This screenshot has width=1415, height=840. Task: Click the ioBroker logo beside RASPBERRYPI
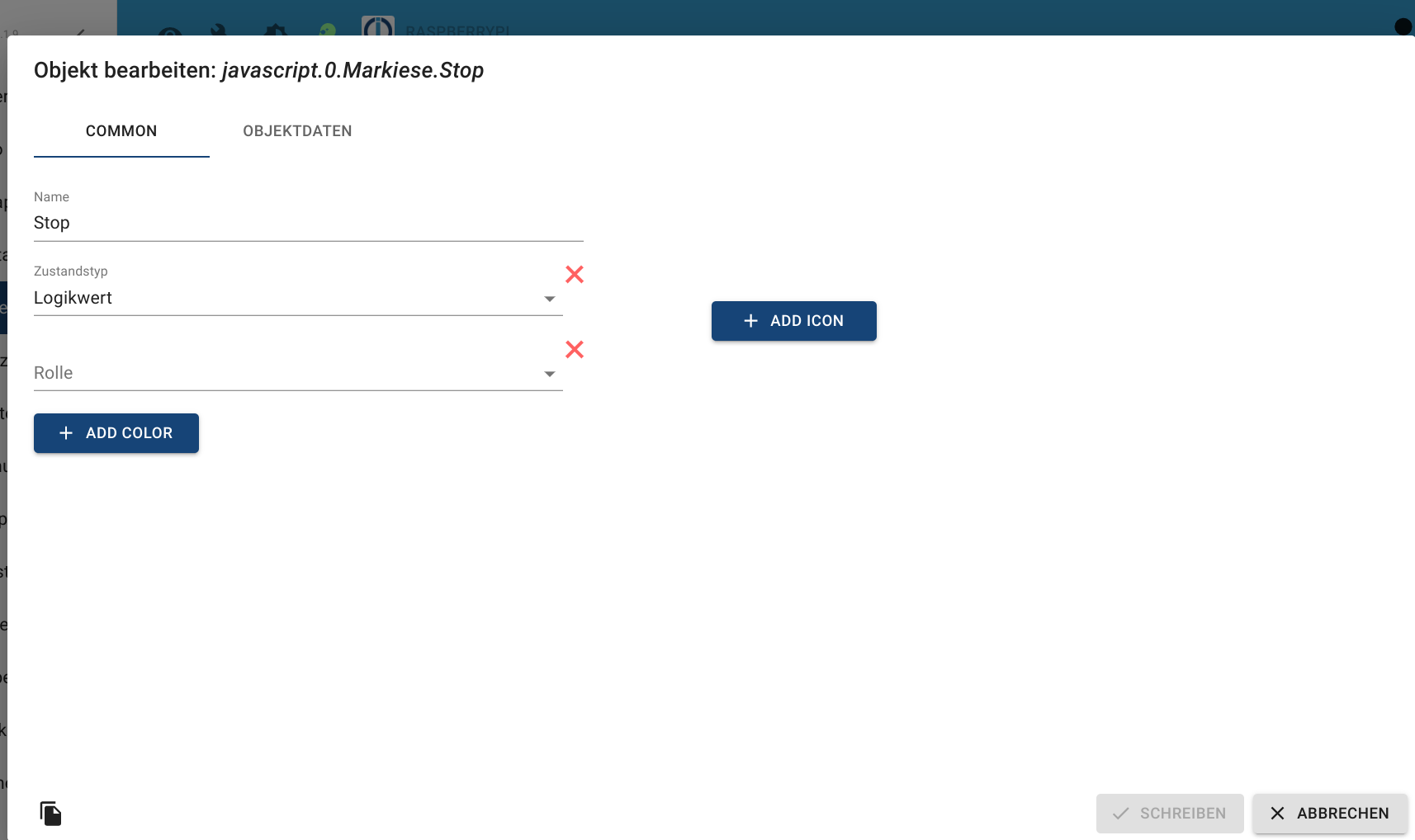378,26
